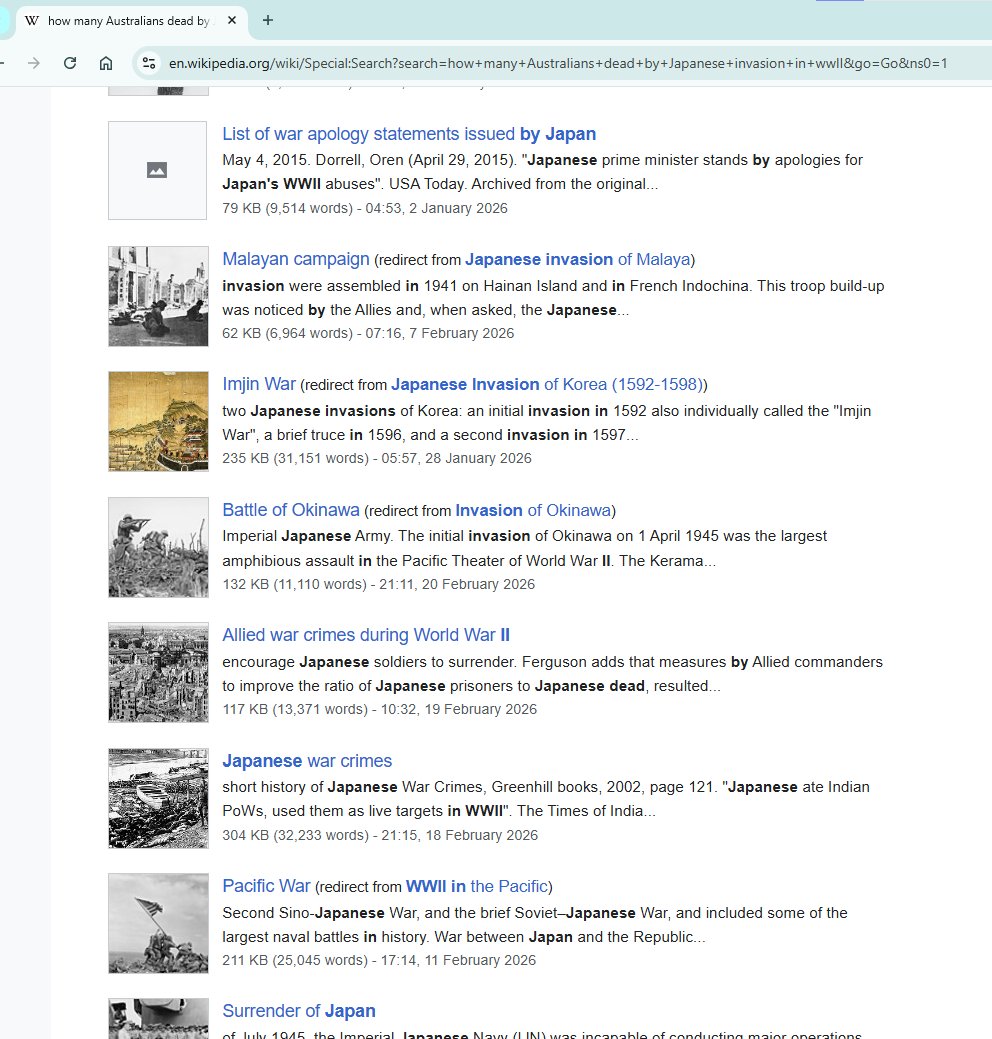Click redirect text 'Japanese Invasion of Korea (1592-1598)'
The height and width of the screenshot is (1039, 992).
coord(547,385)
